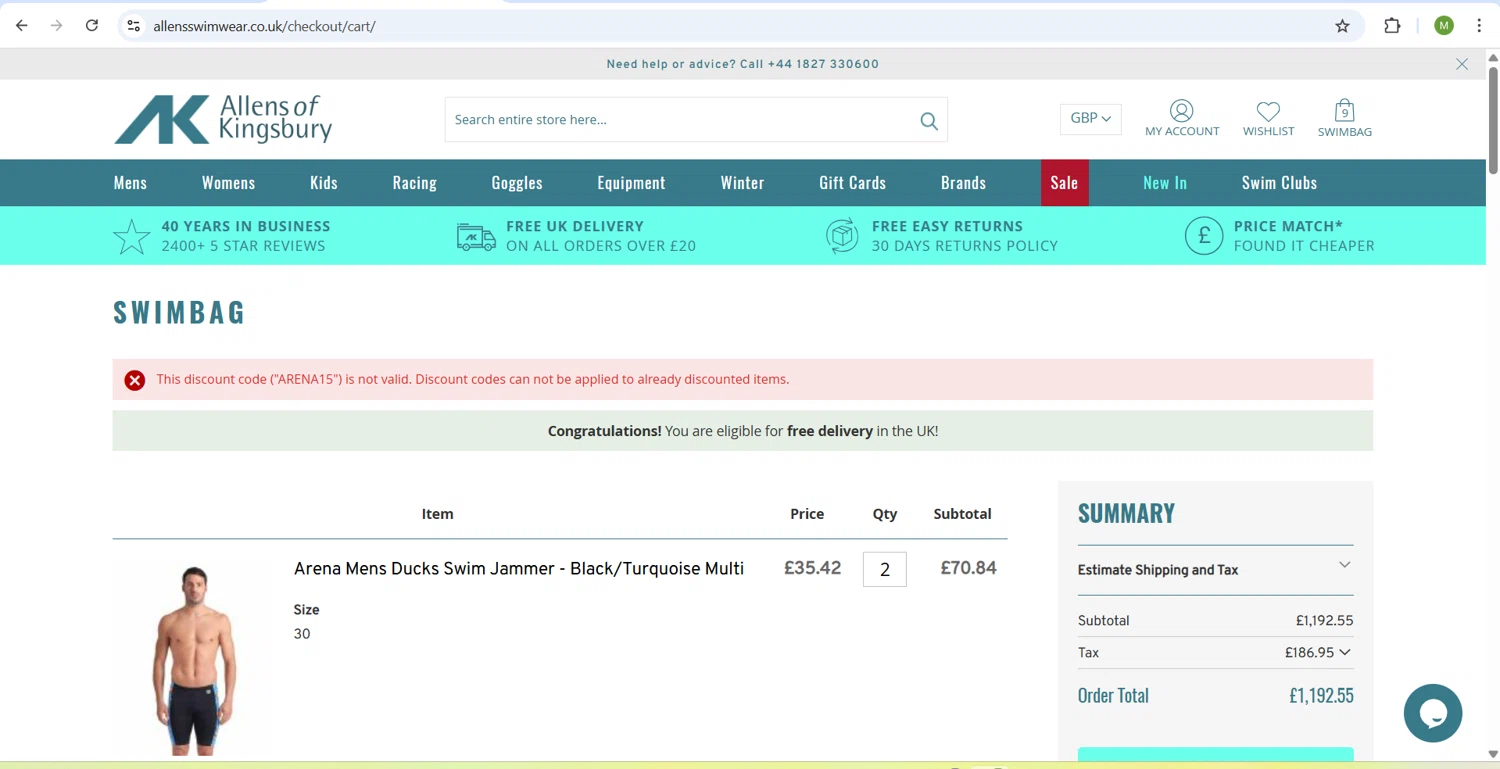Open the GBP currency dropdown
The image size is (1500, 769).
1090,118
